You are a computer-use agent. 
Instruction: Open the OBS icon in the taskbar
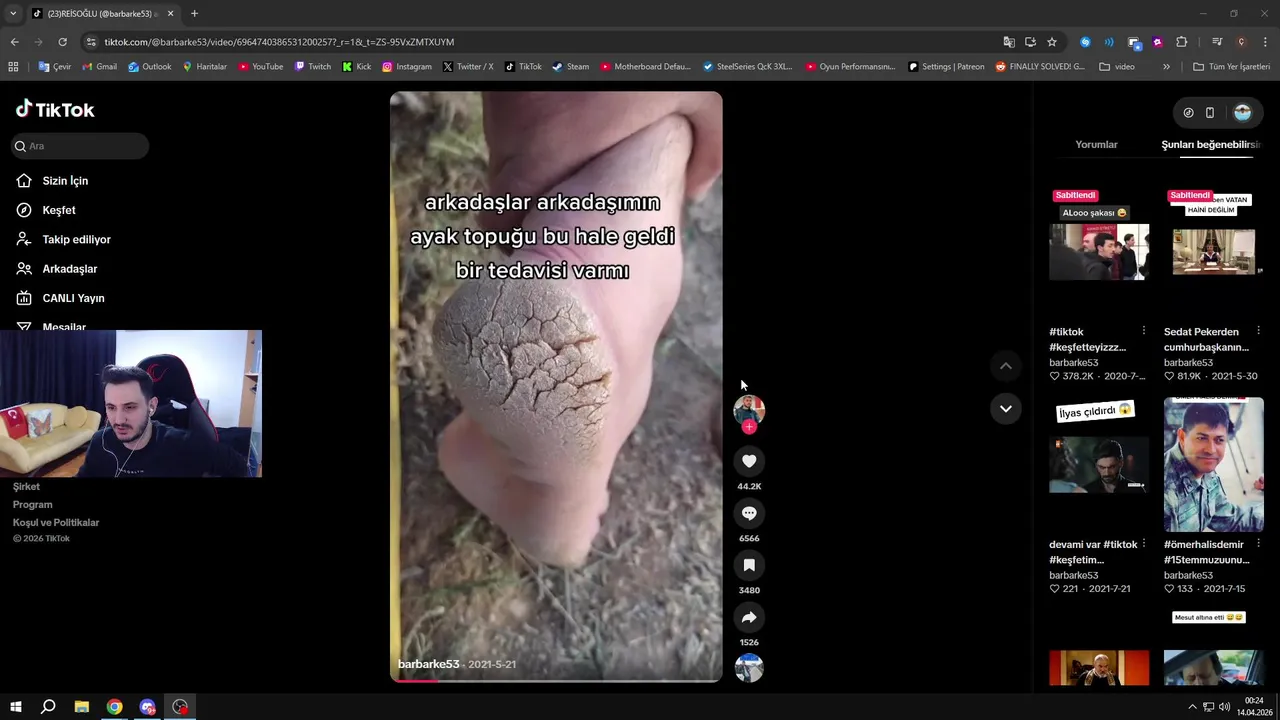(180, 707)
